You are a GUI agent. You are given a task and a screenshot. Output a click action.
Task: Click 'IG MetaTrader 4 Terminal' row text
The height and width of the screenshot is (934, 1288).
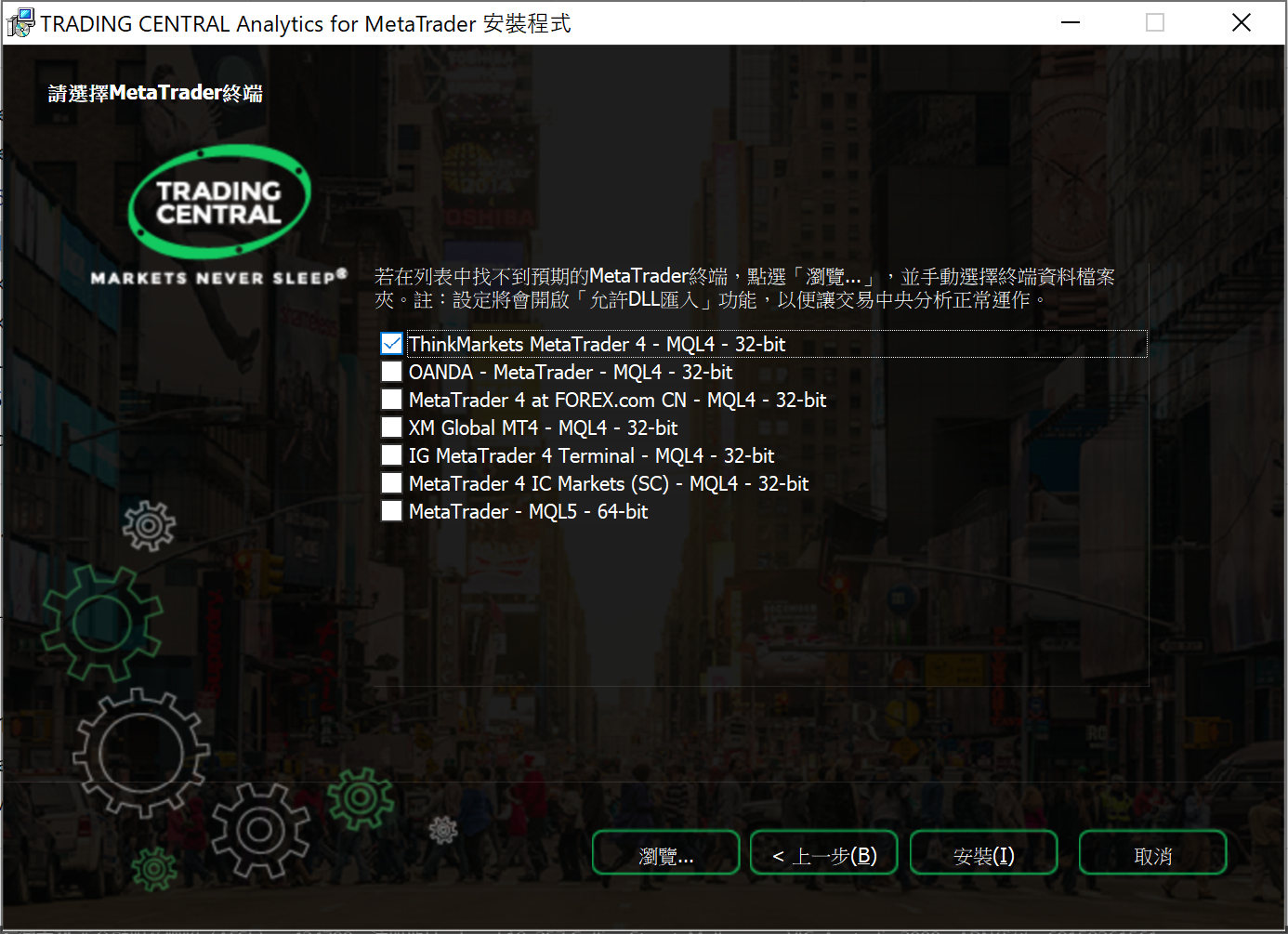tap(591, 455)
